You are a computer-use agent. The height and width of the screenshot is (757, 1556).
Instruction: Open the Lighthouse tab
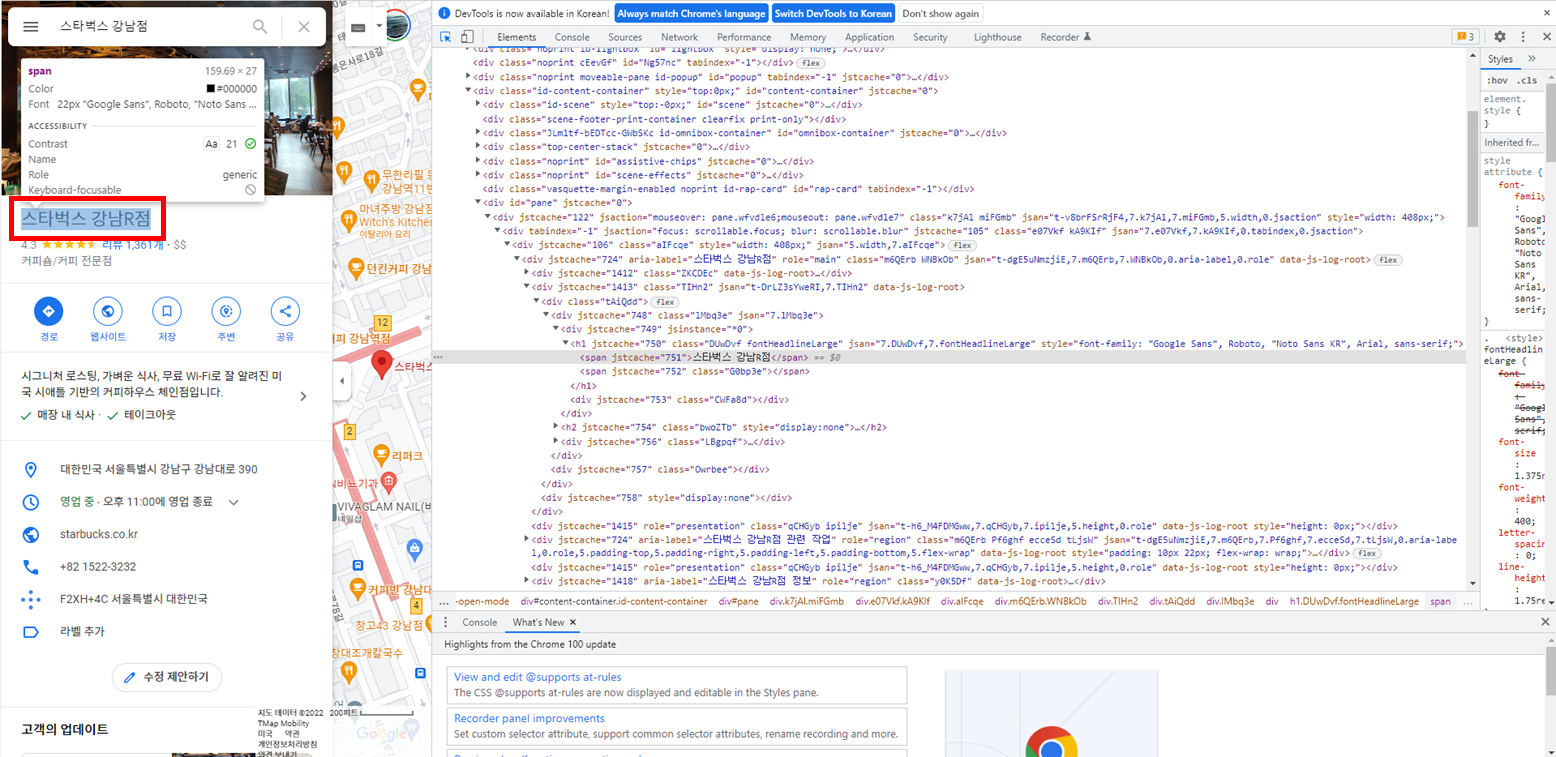[x=998, y=37]
